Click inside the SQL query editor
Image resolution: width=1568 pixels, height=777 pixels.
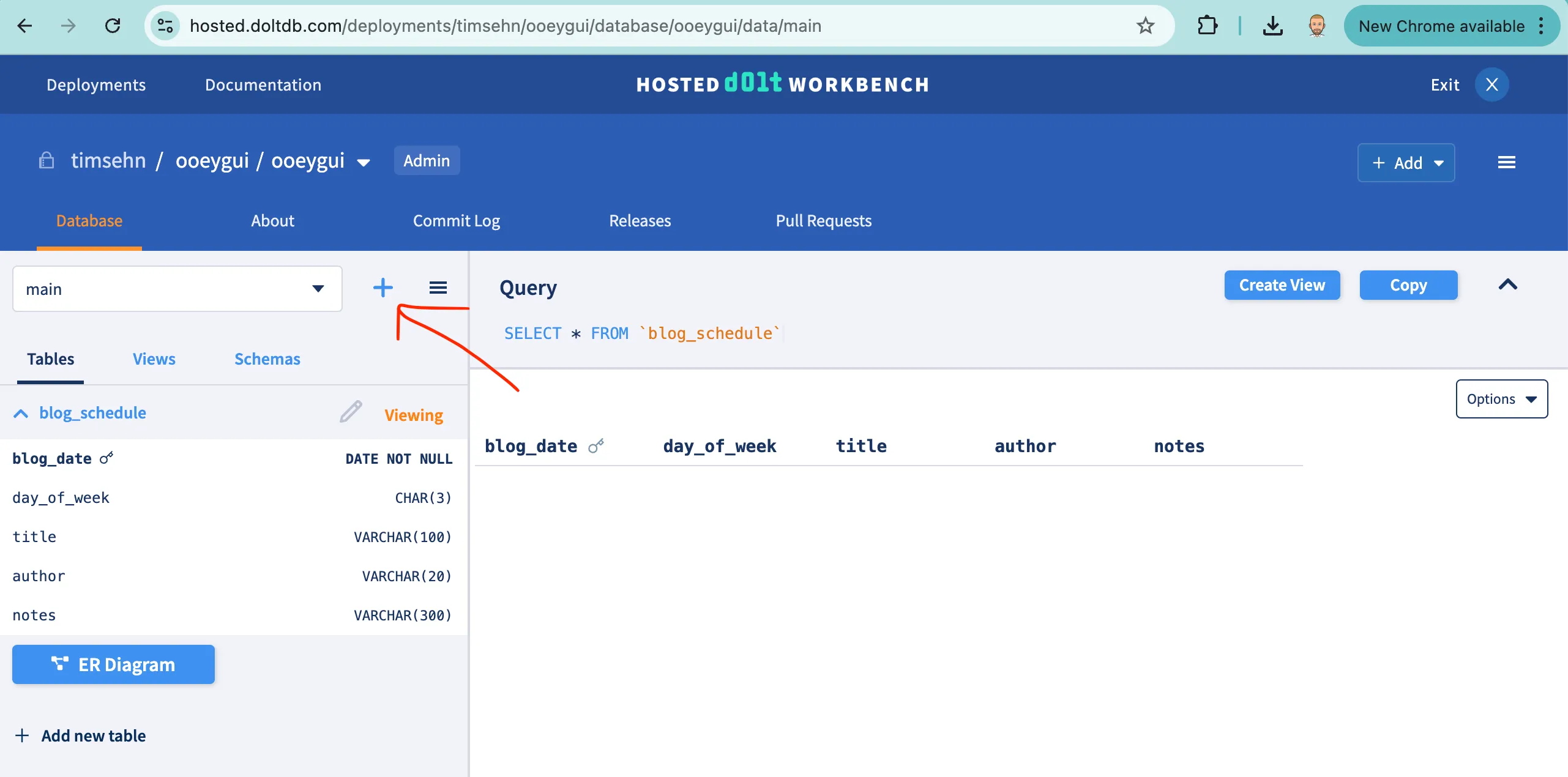673,333
